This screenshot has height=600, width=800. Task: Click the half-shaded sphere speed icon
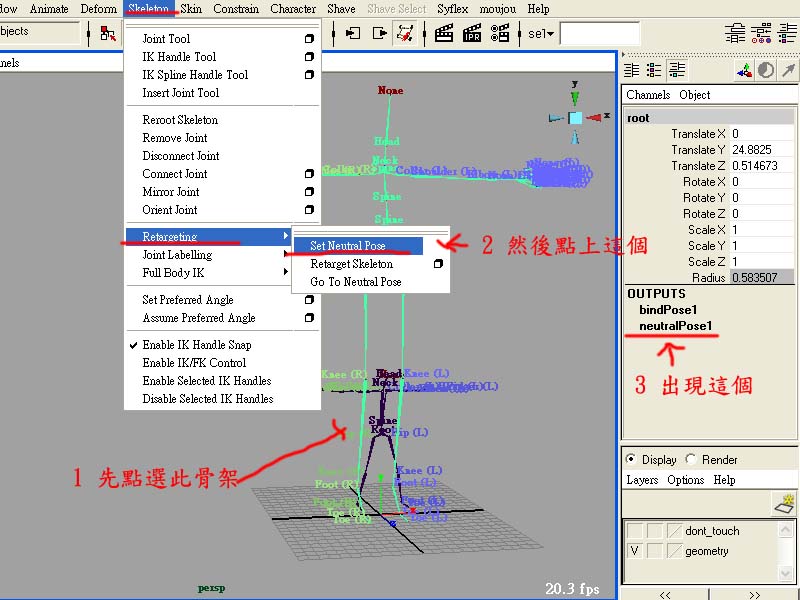pos(766,70)
